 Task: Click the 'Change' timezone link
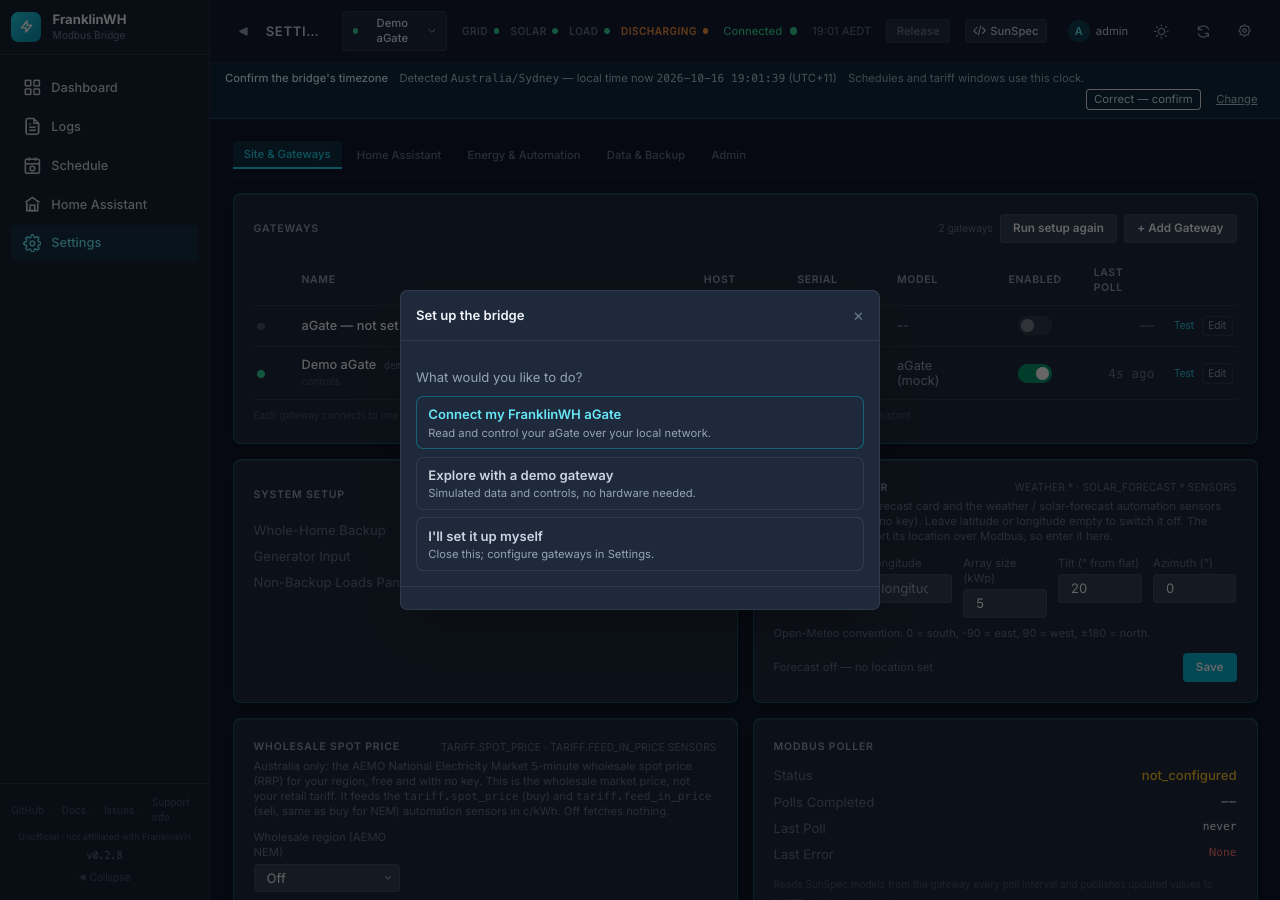click(x=1237, y=99)
